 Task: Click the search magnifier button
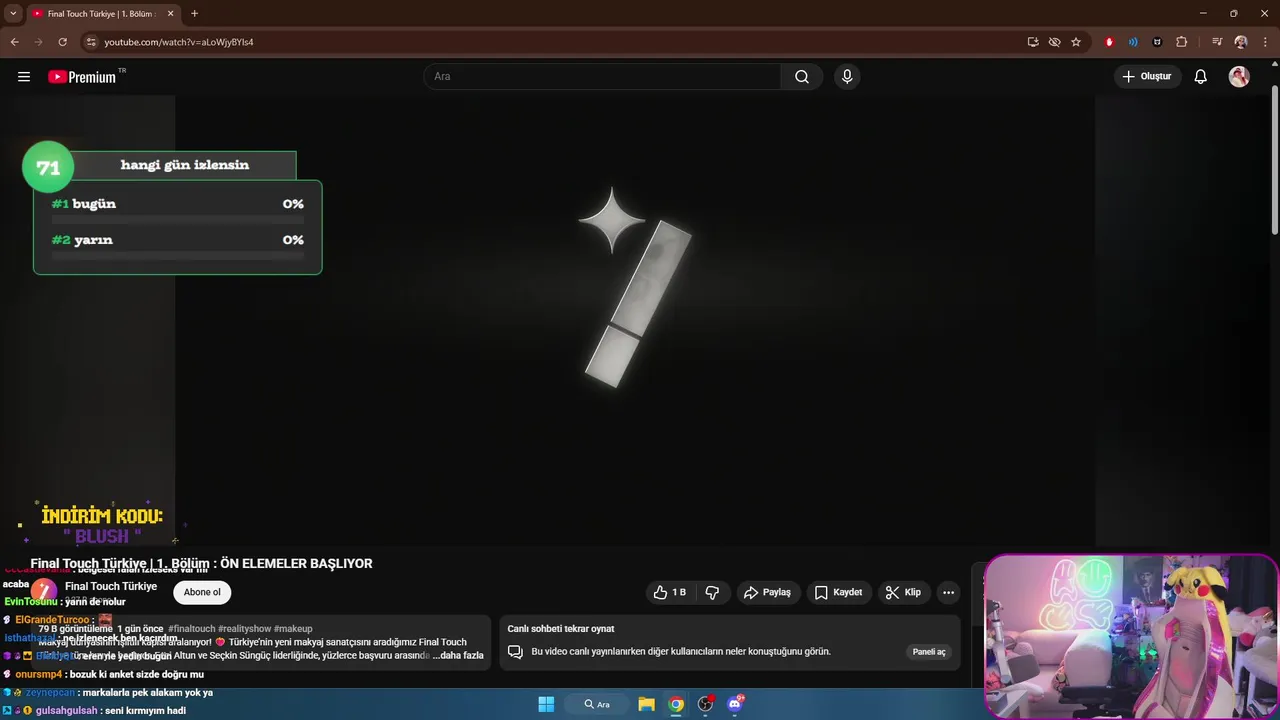(802, 77)
